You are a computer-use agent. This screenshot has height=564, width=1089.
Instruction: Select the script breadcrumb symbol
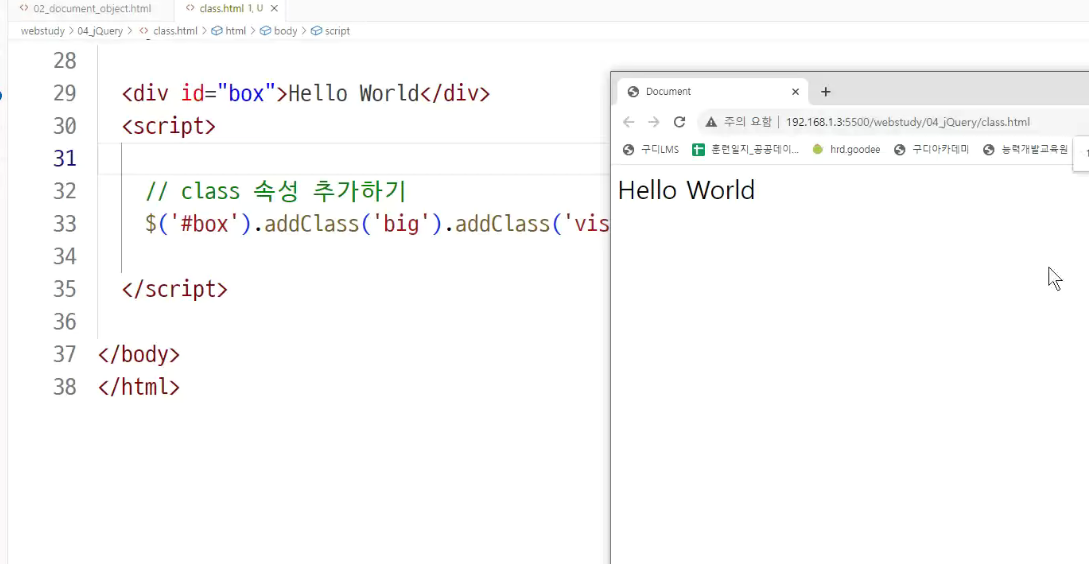[331, 31]
